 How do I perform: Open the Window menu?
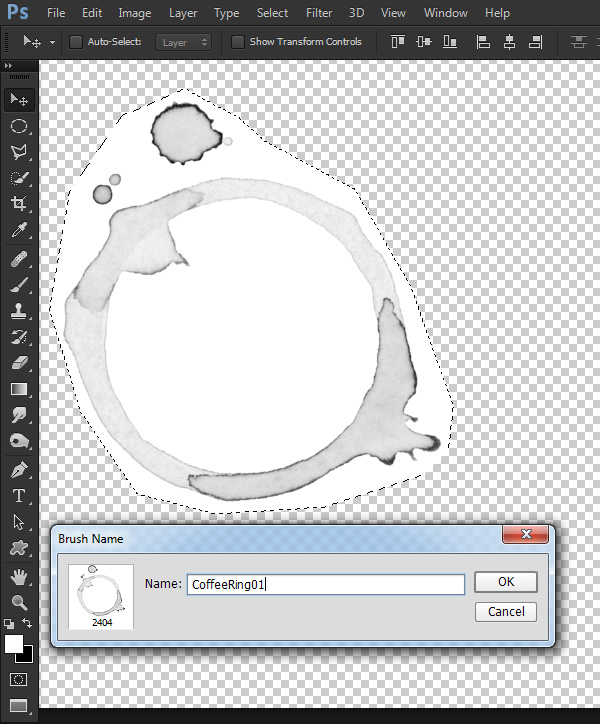[x=446, y=13]
